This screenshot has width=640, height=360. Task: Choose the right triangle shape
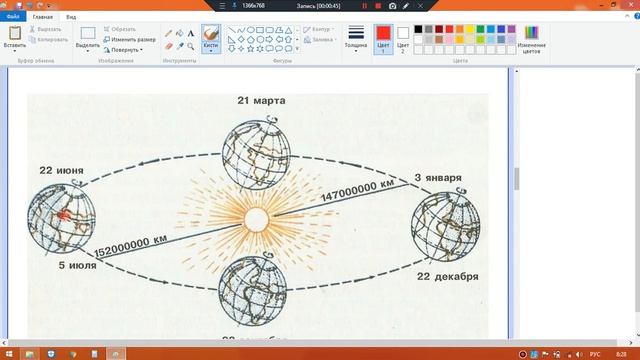[231, 40]
